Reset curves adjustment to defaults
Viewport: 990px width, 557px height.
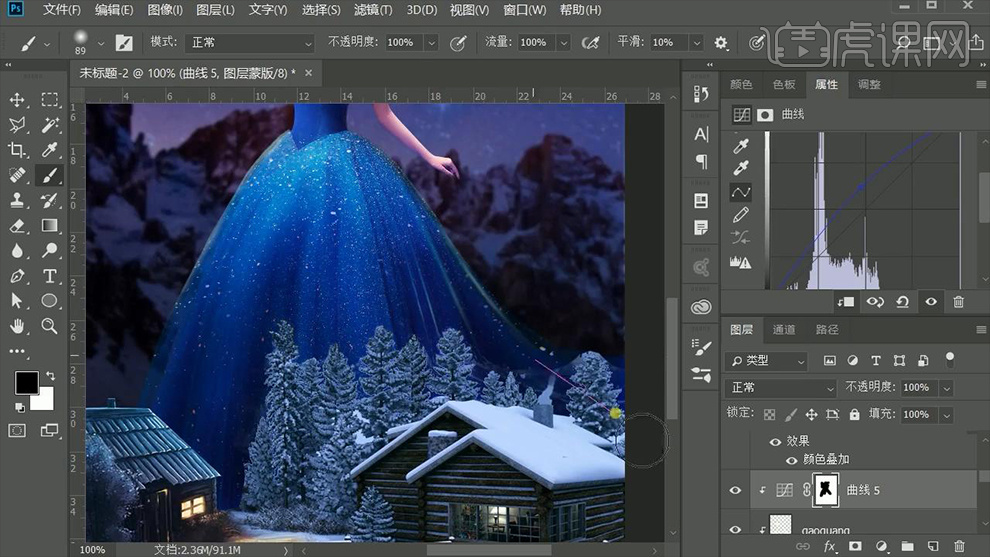coord(903,301)
